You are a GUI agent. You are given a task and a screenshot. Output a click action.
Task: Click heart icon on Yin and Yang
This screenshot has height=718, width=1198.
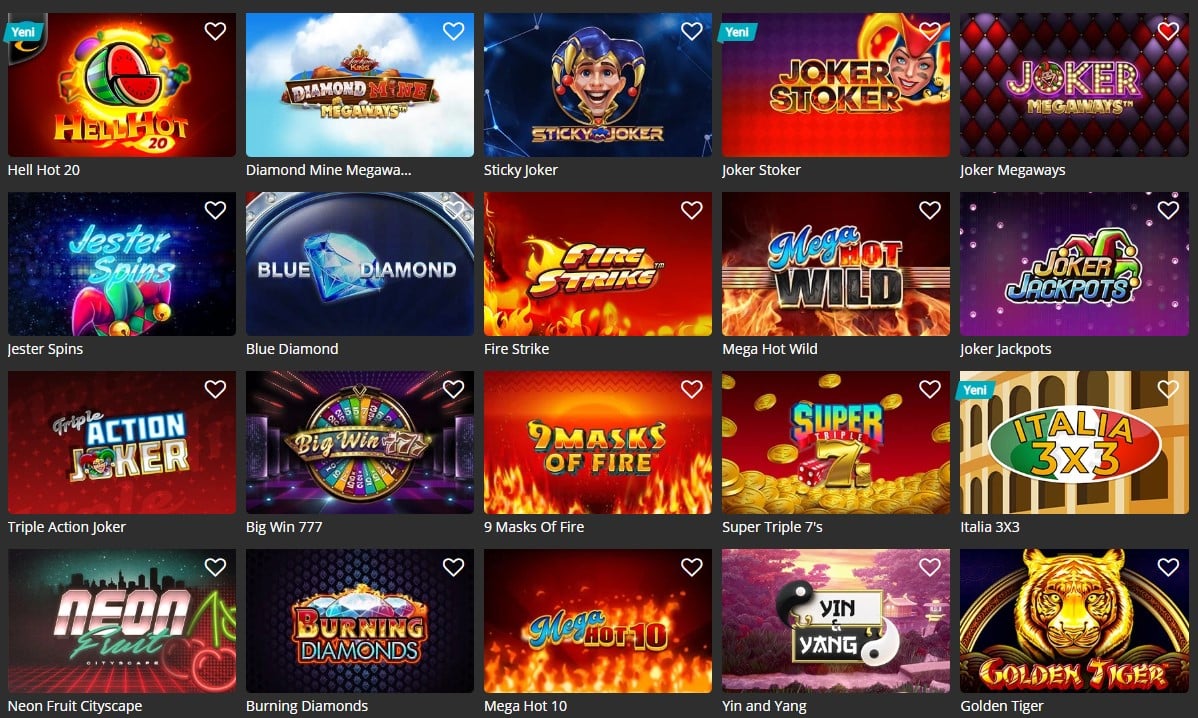click(x=930, y=567)
